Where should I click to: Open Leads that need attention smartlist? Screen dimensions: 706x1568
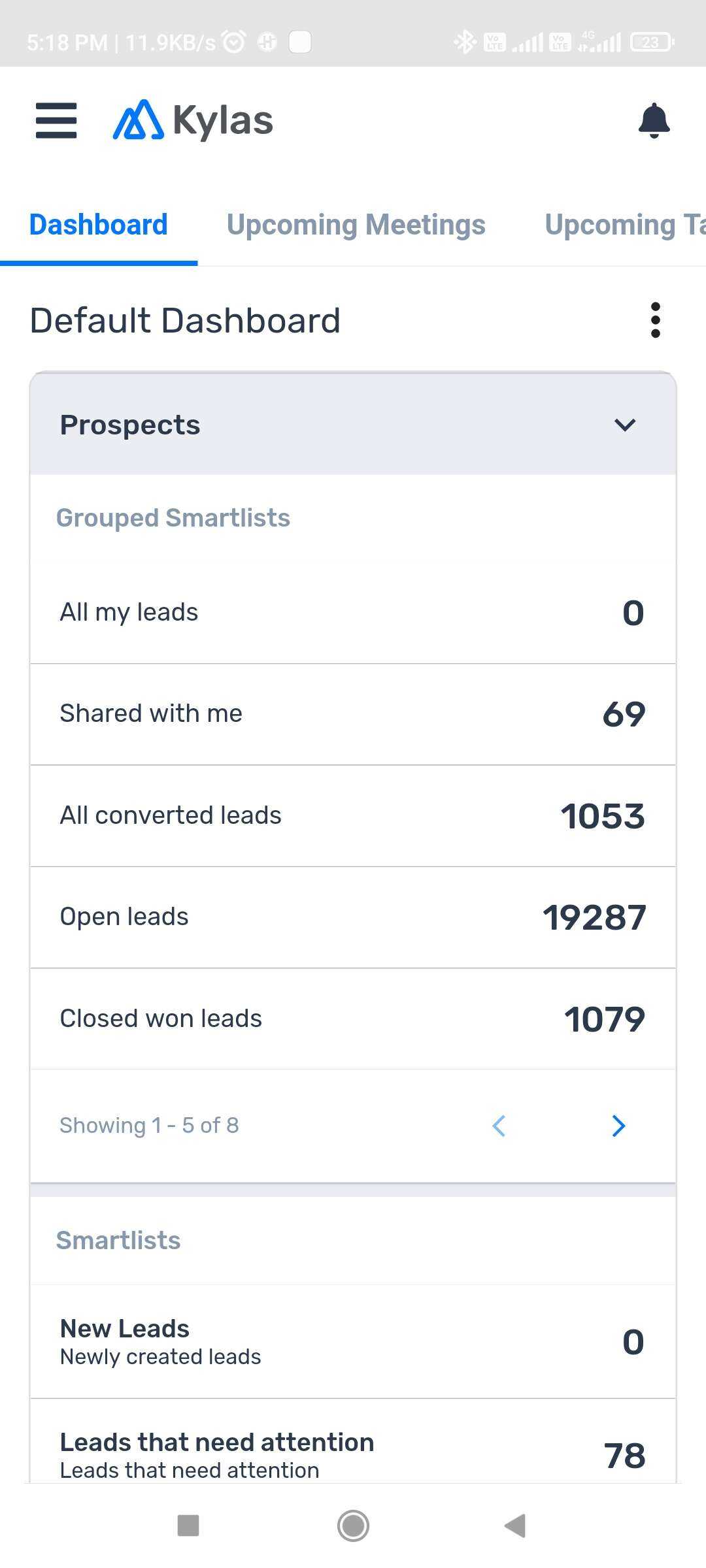pyautogui.click(x=353, y=1454)
